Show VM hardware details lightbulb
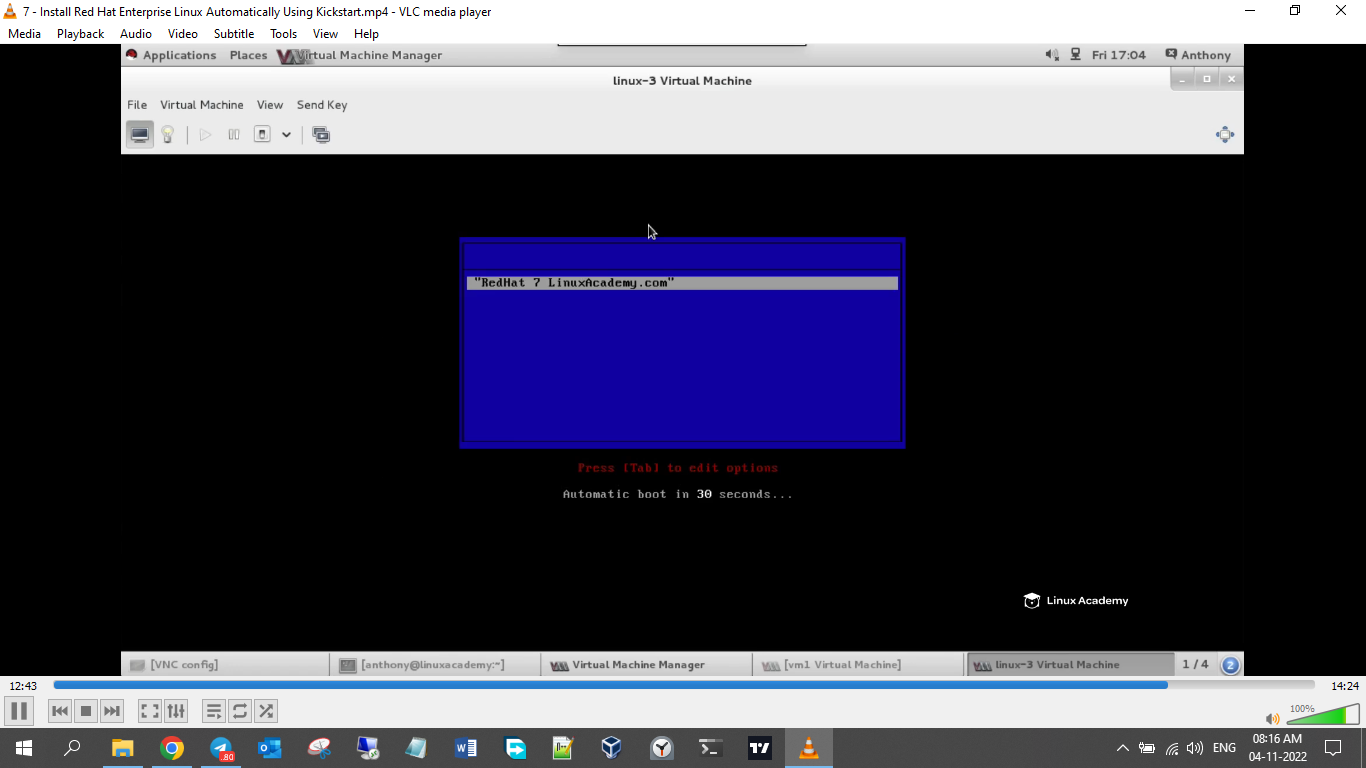 coord(168,134)
